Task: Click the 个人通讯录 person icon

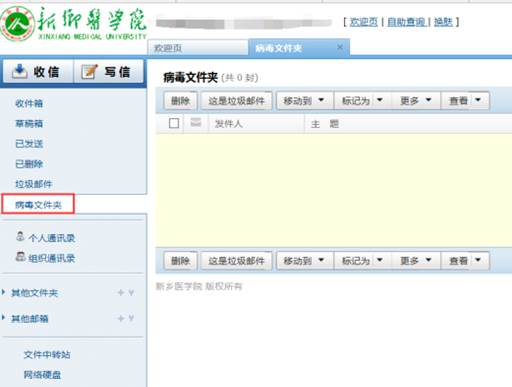Action: coord(20,236)
